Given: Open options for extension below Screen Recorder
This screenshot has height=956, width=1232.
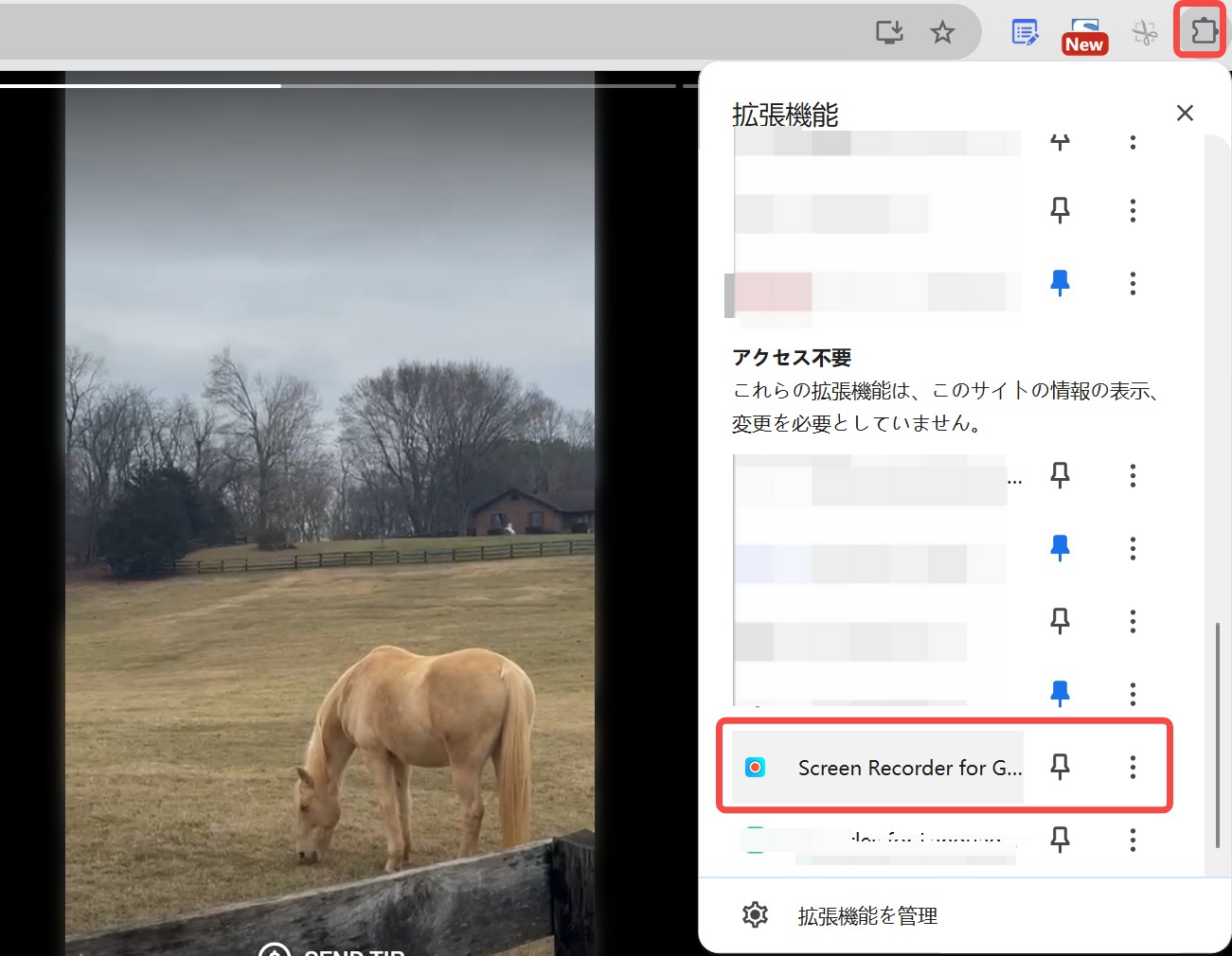Looking at the screenshot, I should click(x=1133, y=840).
